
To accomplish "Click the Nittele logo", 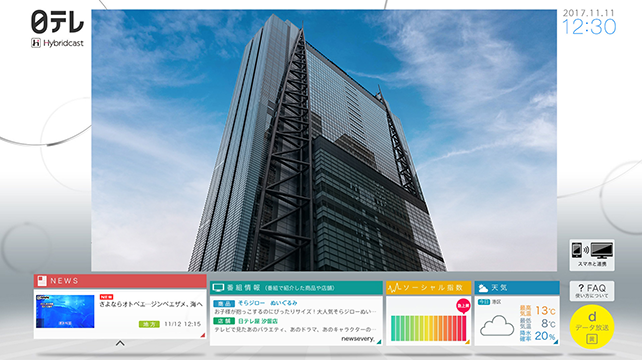I will point(57,22).
